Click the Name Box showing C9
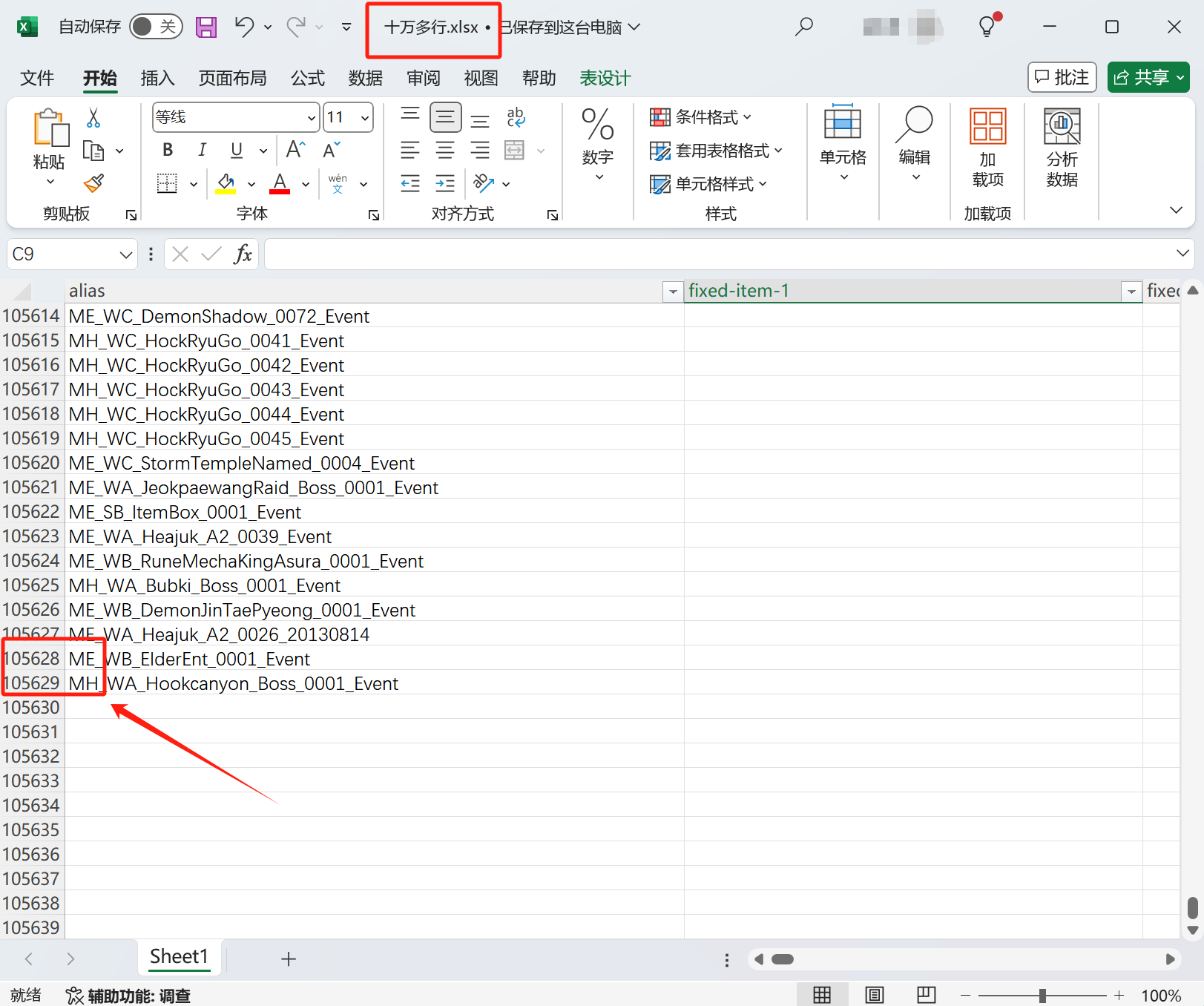Viewport: 1204px width, 1006px height. (63, 254)
